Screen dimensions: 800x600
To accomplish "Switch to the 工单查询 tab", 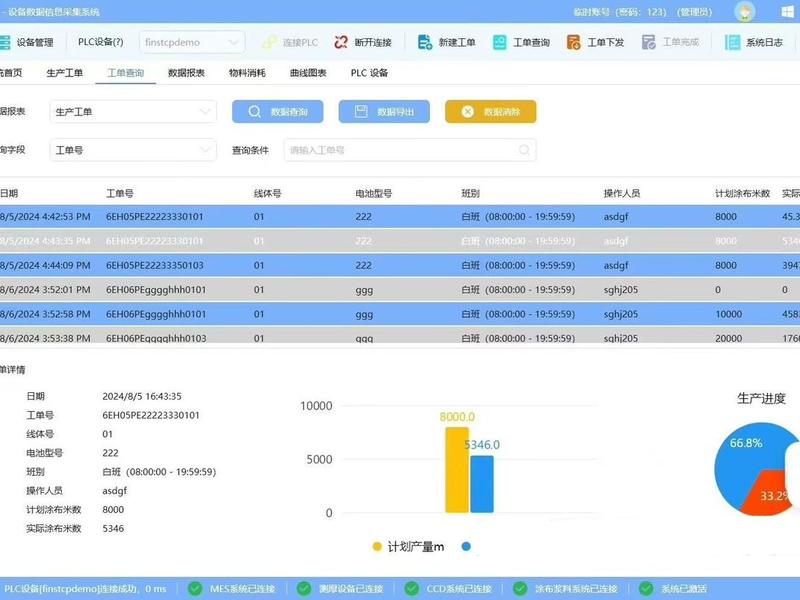I will pos(126,73).
